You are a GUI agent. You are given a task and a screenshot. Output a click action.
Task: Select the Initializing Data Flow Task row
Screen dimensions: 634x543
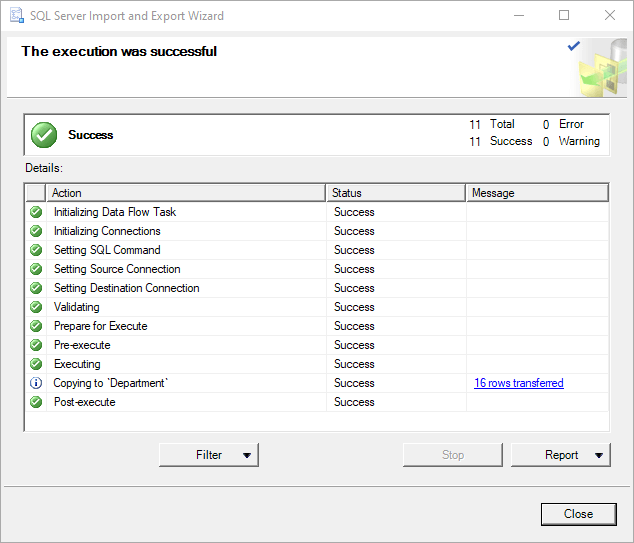pos(317,212)
